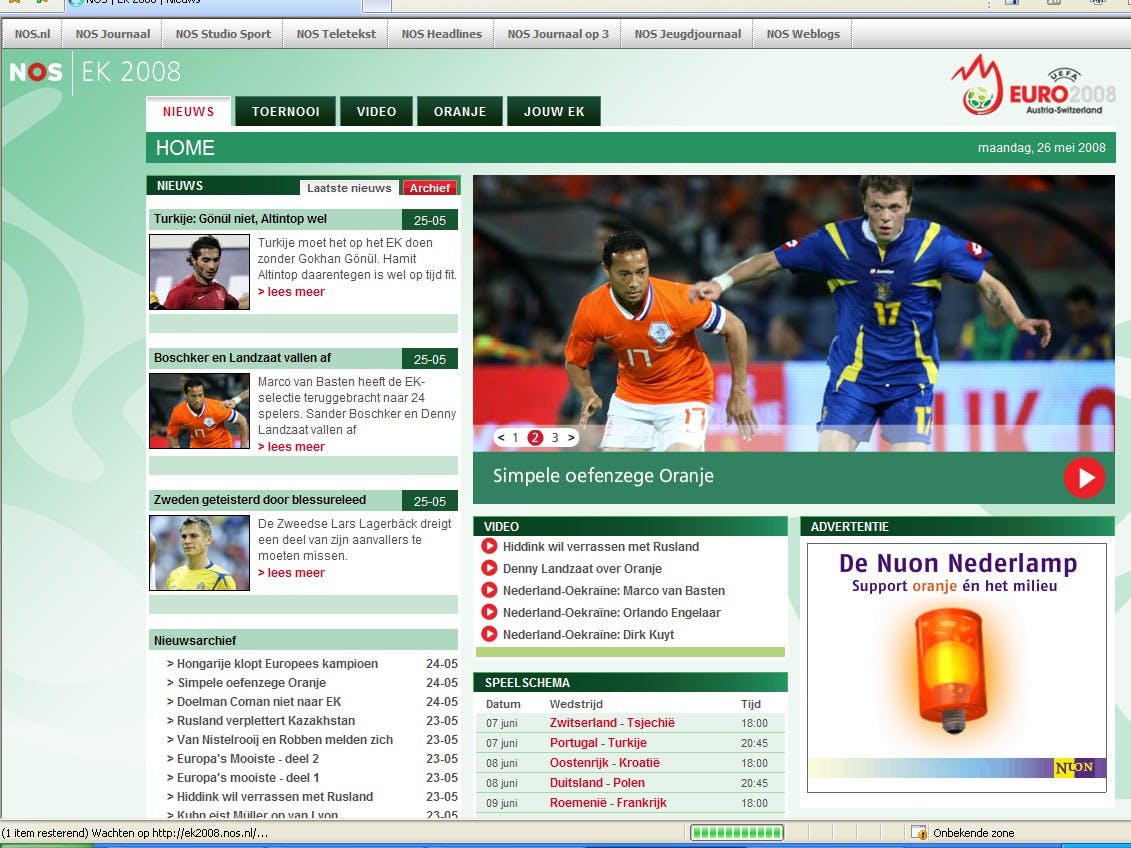Open Van Nistelrooij en Robben melden zich

285,739
